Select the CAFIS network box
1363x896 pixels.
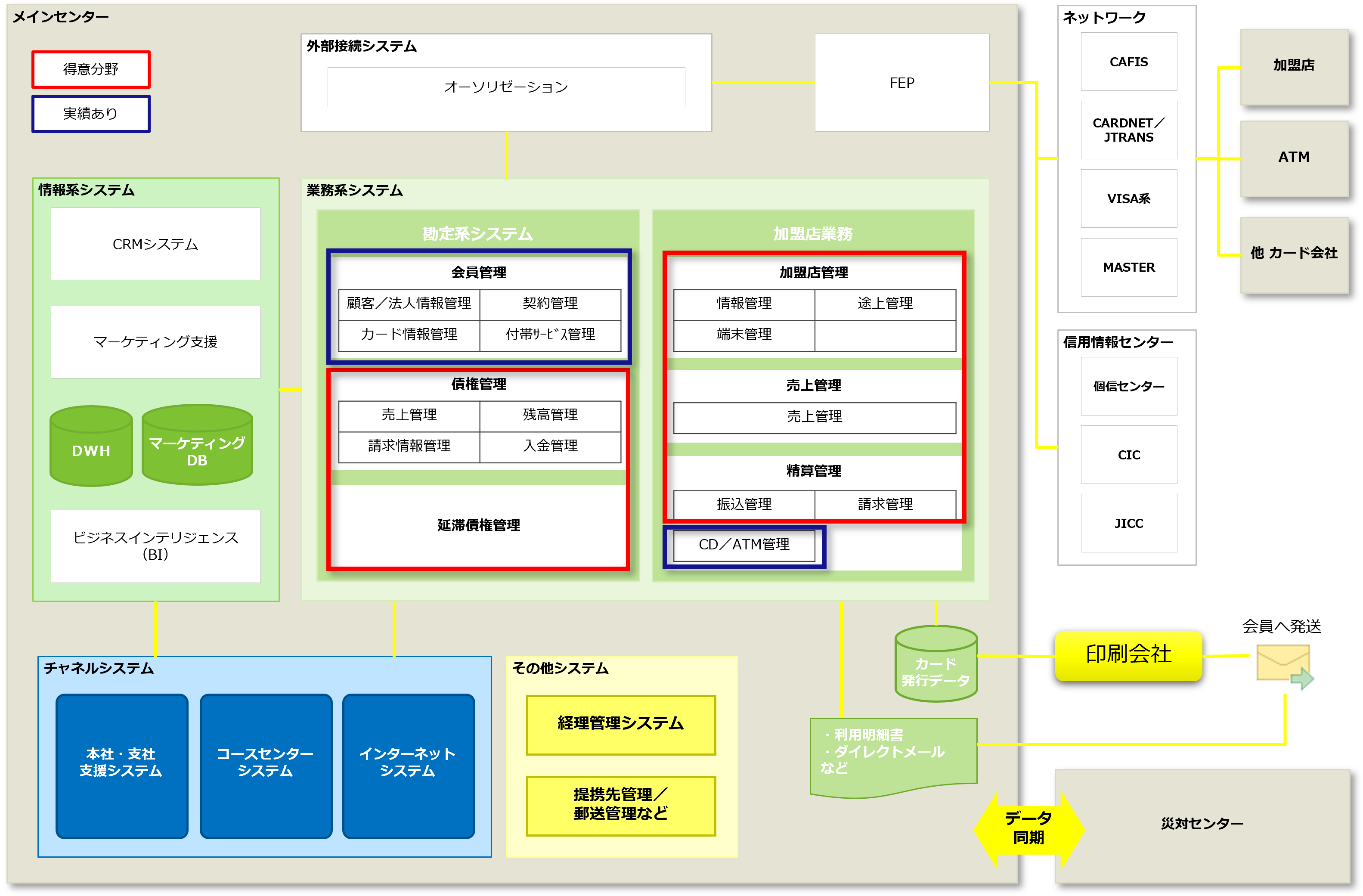[x=1128, y=62]
